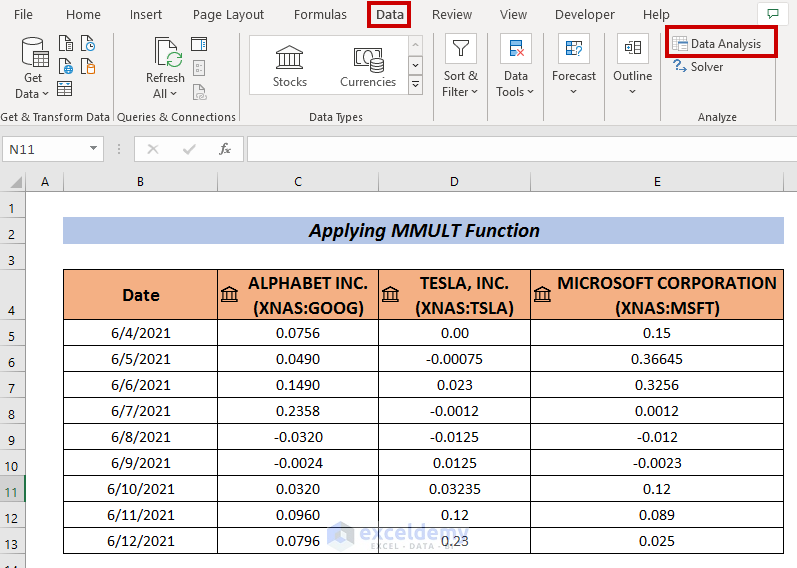Click the Outline icon

(x=633, y=48)
